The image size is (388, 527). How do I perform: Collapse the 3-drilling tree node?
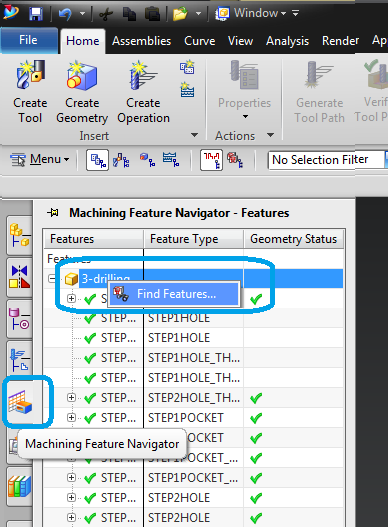pos(52,279)
